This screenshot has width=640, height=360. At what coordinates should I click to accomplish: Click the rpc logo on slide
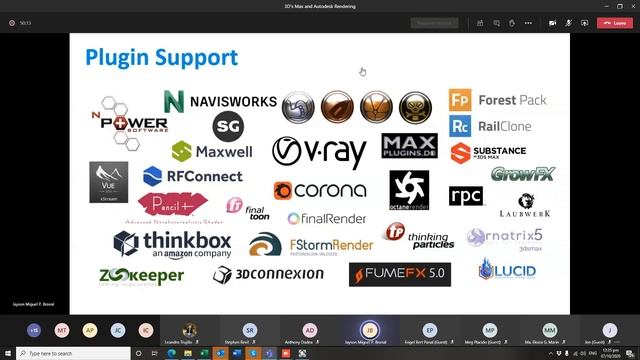(466, 196)
